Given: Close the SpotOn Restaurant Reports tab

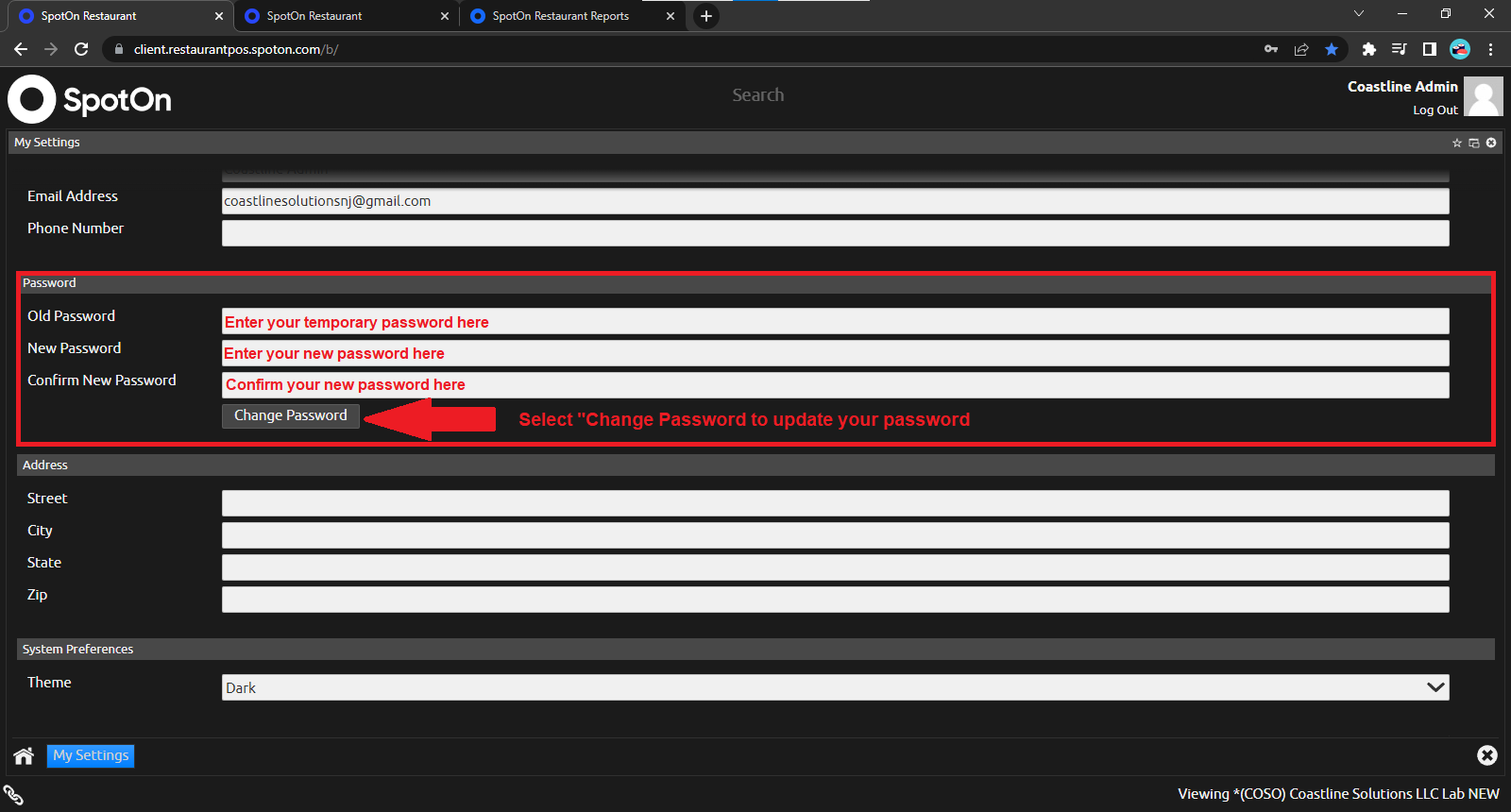Looking at the screenshot, I should (x=671, y=16).
